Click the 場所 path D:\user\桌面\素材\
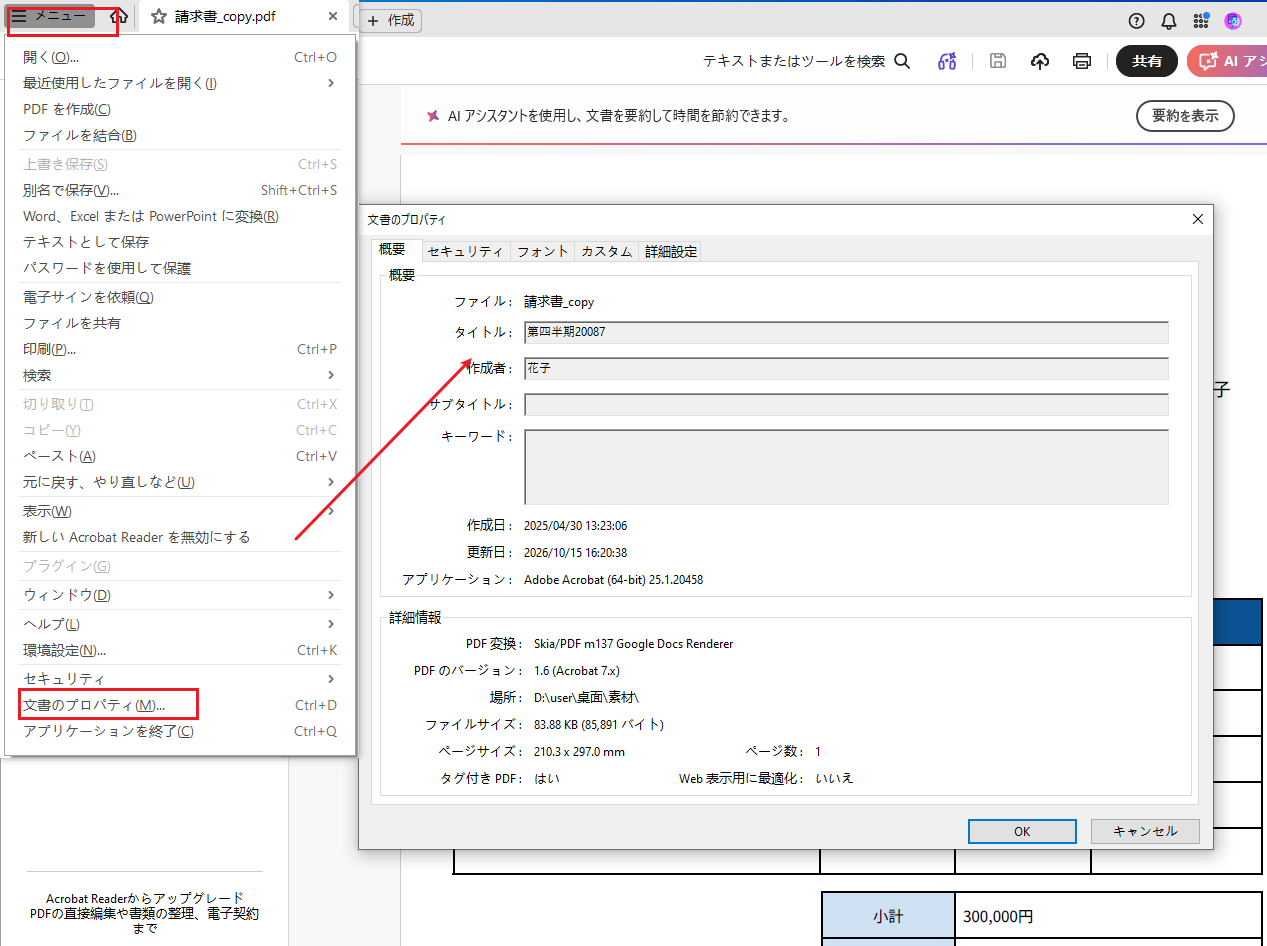Screen dimensions: 1267x946 [586, 697]
